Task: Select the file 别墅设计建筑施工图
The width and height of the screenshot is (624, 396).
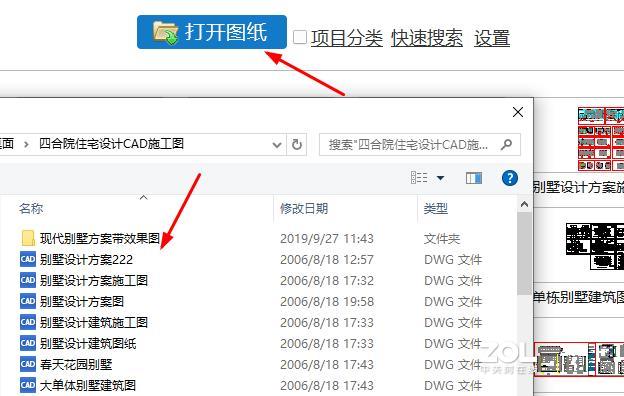Action: 94,322
